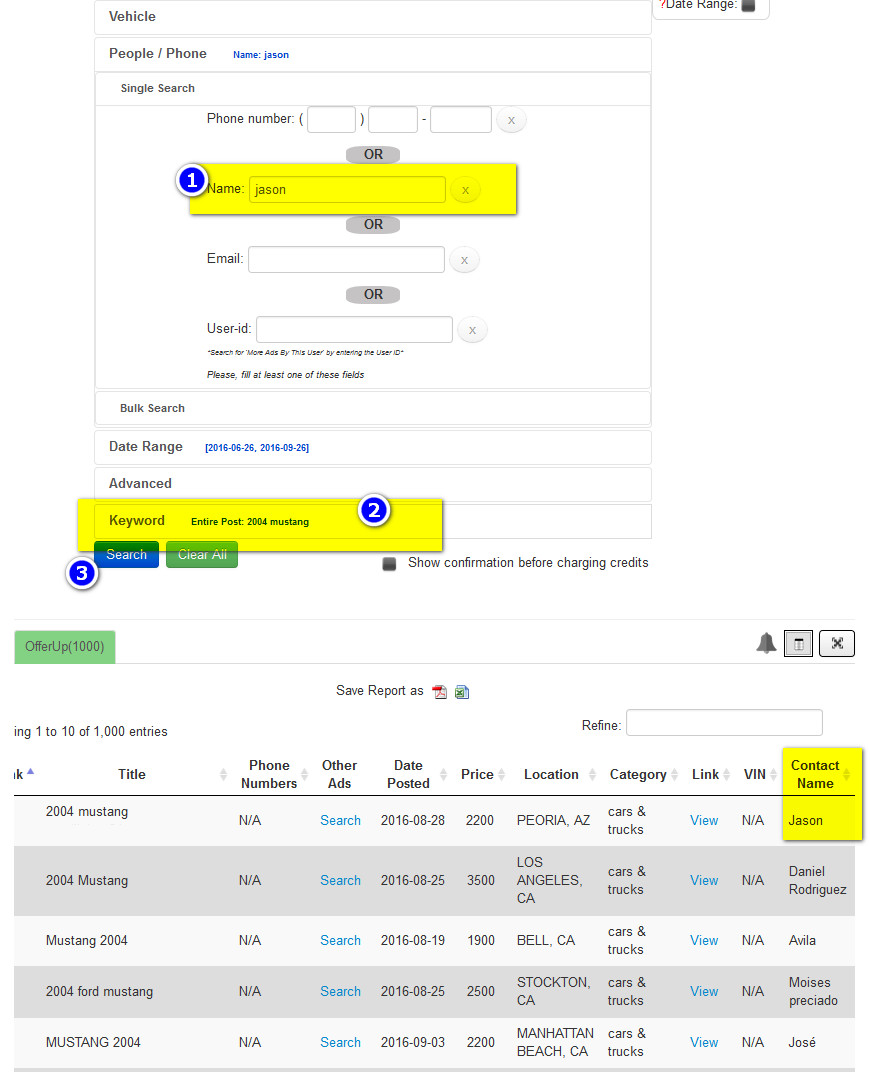Screen dimensions: 870x1072
Task: Collapse the Single Search panel
Action: 372,88
